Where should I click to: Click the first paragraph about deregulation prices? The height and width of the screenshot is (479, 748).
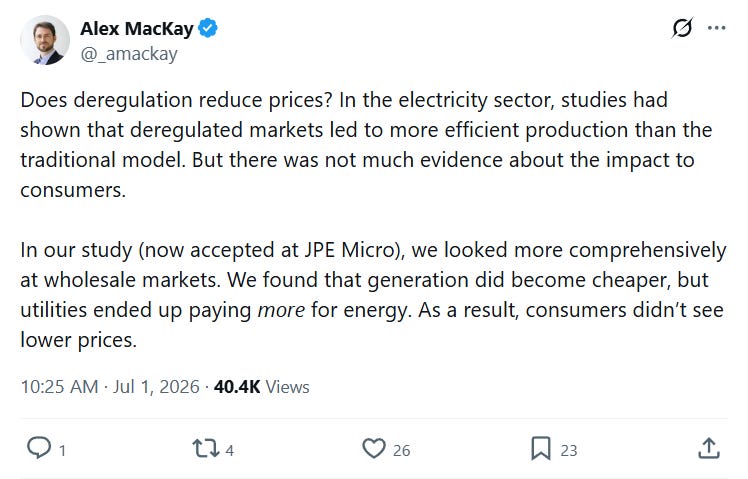coord(366,145)
